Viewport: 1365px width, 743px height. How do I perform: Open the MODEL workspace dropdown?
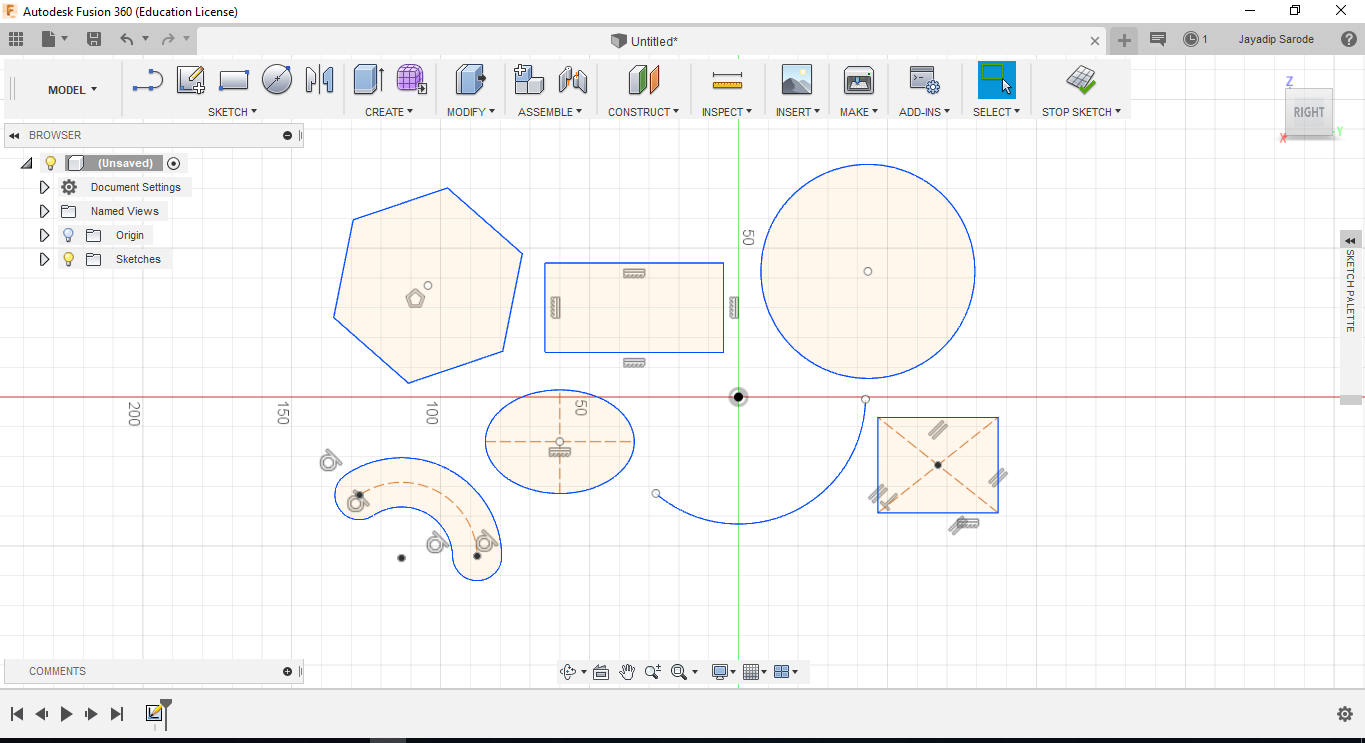(72, 90)
